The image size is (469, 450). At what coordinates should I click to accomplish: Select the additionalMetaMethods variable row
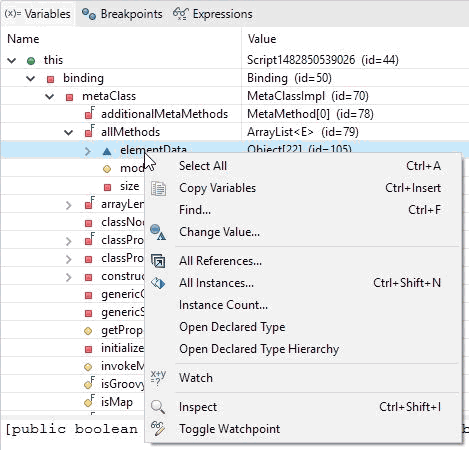tap(234, 114)
